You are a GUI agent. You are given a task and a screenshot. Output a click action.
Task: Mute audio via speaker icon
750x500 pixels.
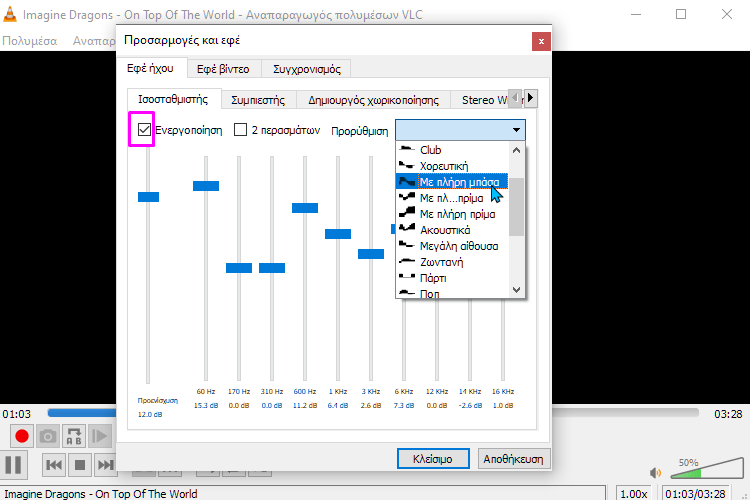(x=655, y=473)
